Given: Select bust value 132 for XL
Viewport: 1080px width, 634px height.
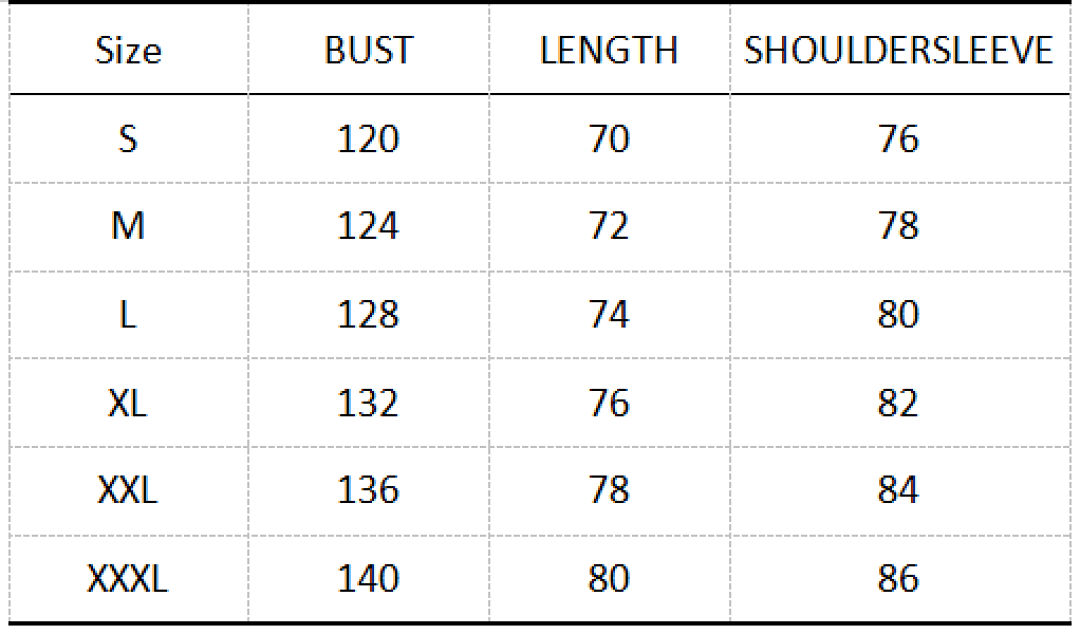Looking at the screenshot, I should click(368, 402).
